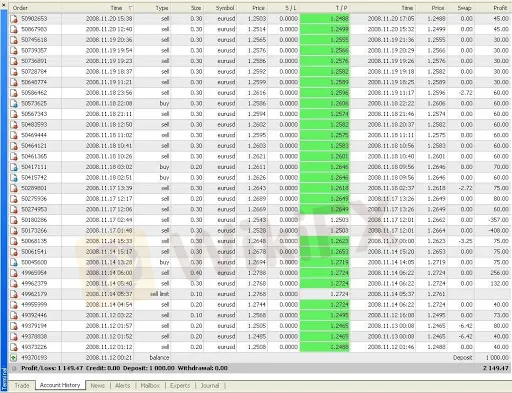Select the Account History tab

click(60, 385)
